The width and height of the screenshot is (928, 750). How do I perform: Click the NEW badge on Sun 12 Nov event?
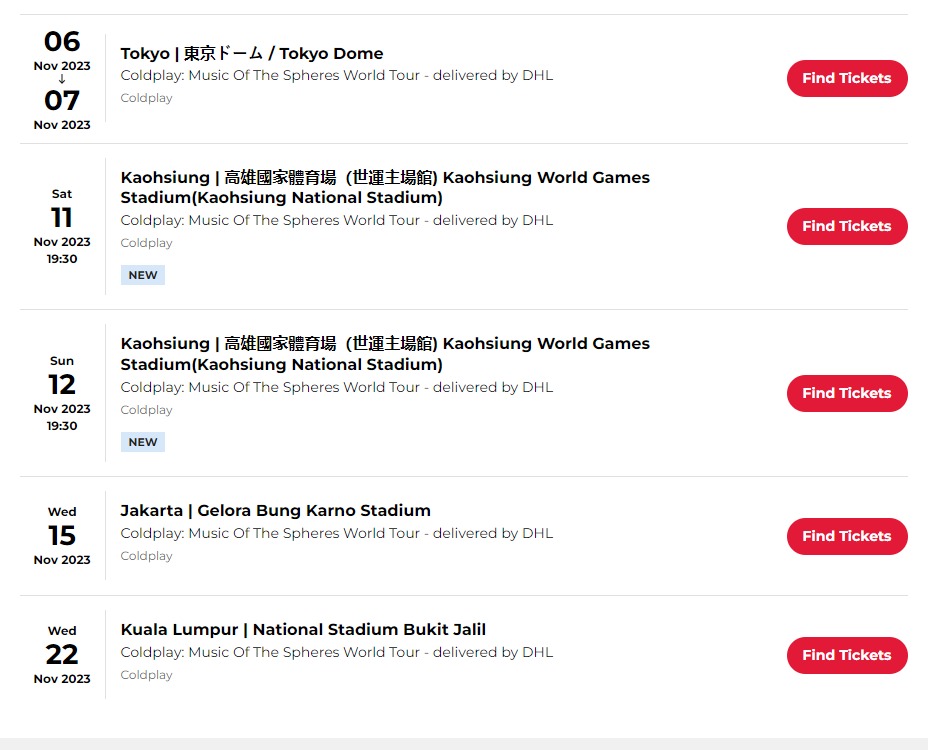[x=143, y=442]
